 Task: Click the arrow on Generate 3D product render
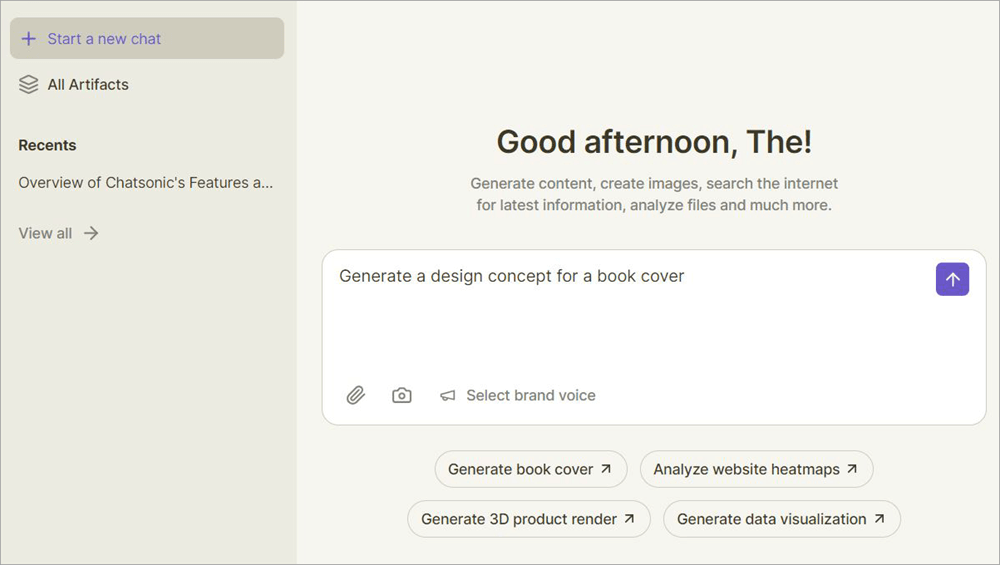pos(629,519)
